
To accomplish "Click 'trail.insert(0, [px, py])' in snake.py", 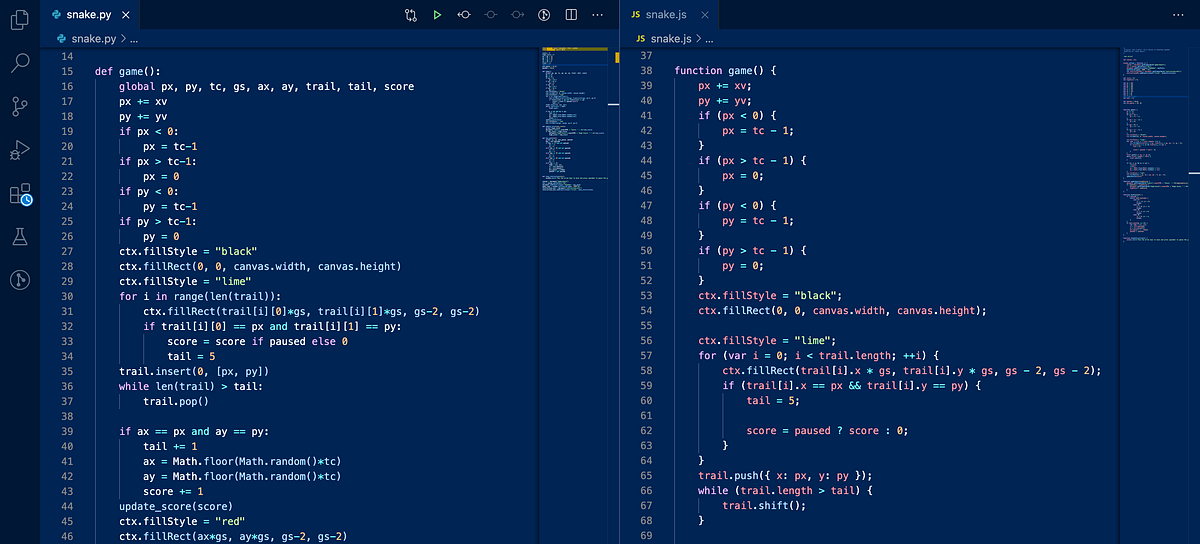I will [x=194, y=371].
